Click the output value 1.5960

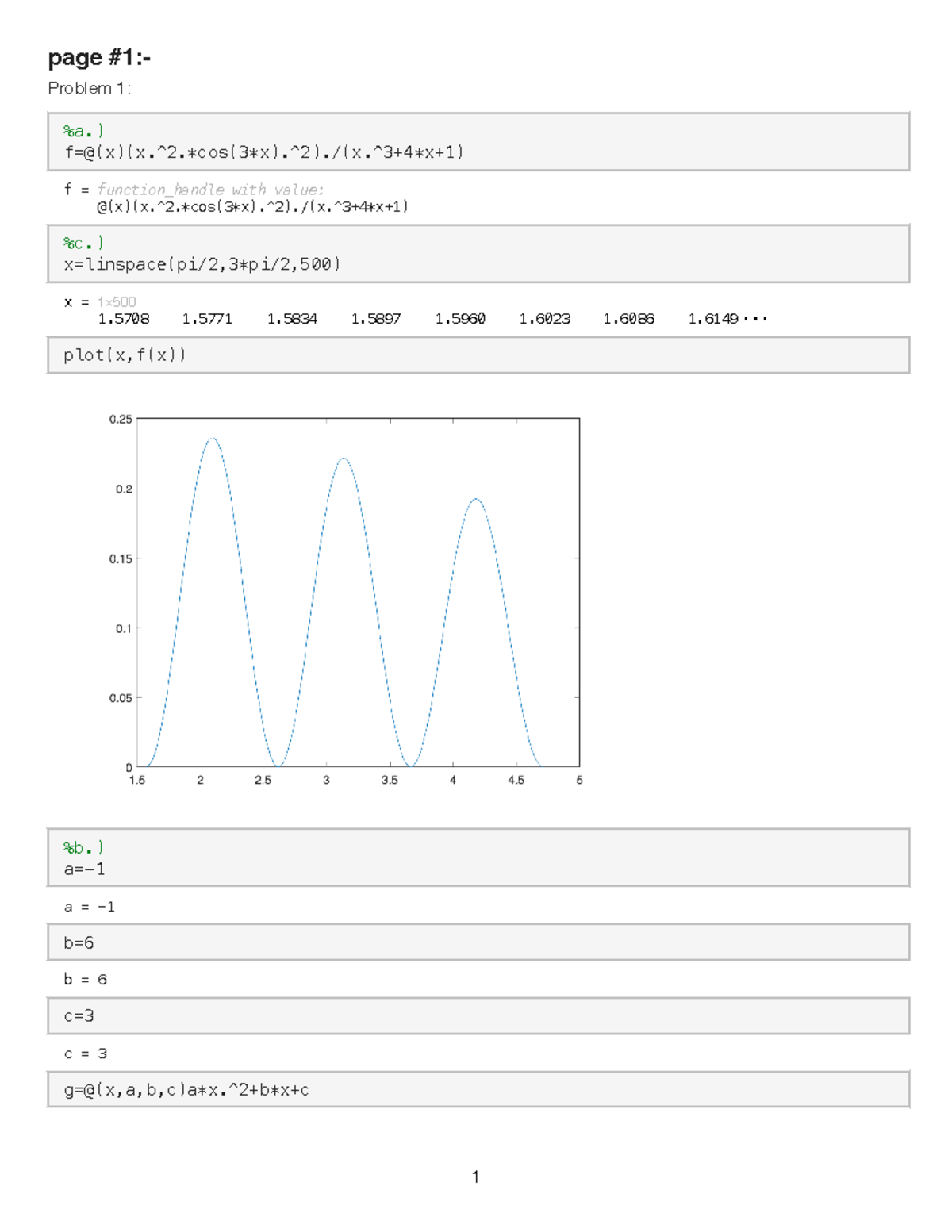coord(460,319)
